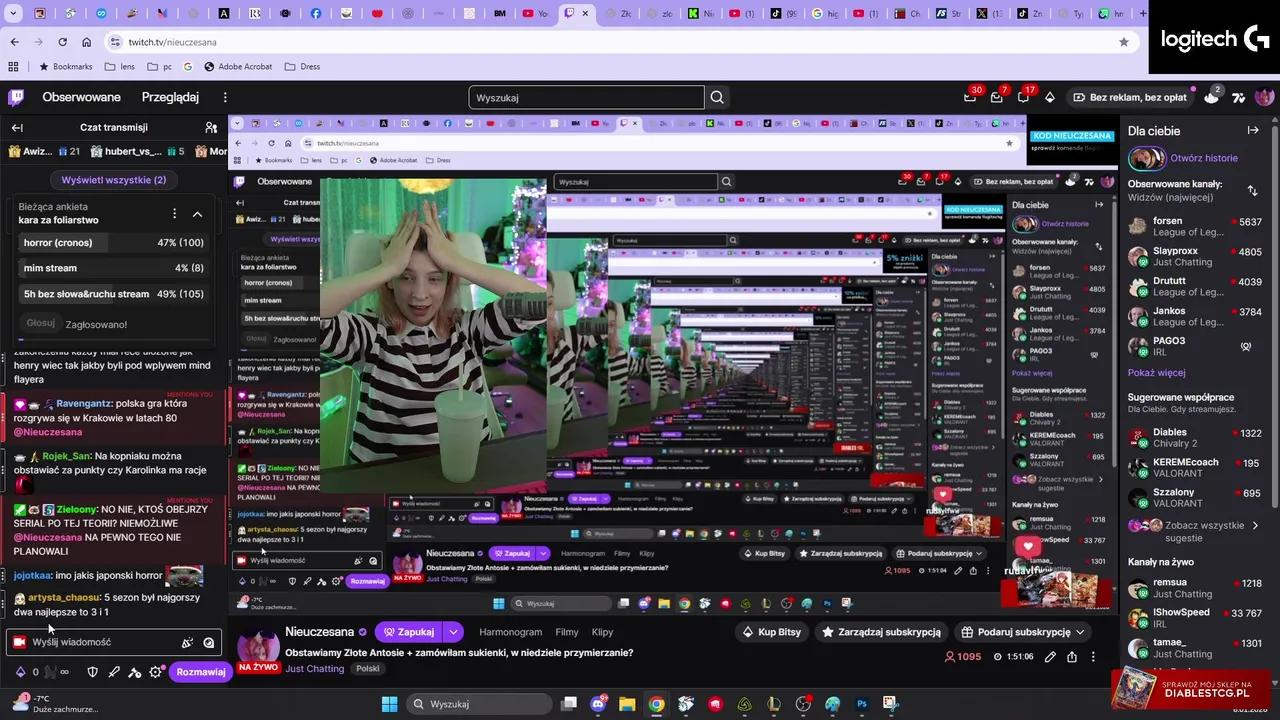Image resolution: width=1280 pixels, height=720 pixels.
Task: Open the Windows taskbar Wyszukaj search box
Action: click(480, 704)
